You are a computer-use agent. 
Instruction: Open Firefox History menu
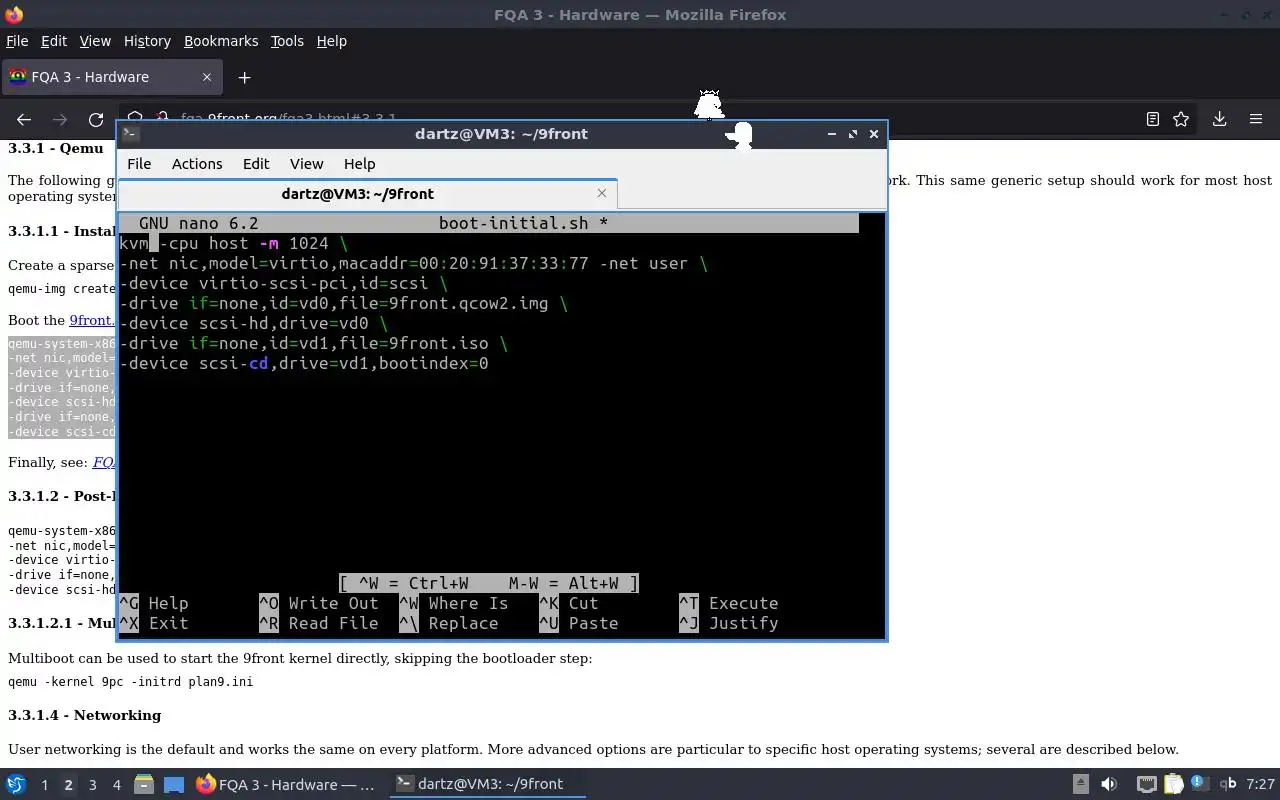point(147,41)
